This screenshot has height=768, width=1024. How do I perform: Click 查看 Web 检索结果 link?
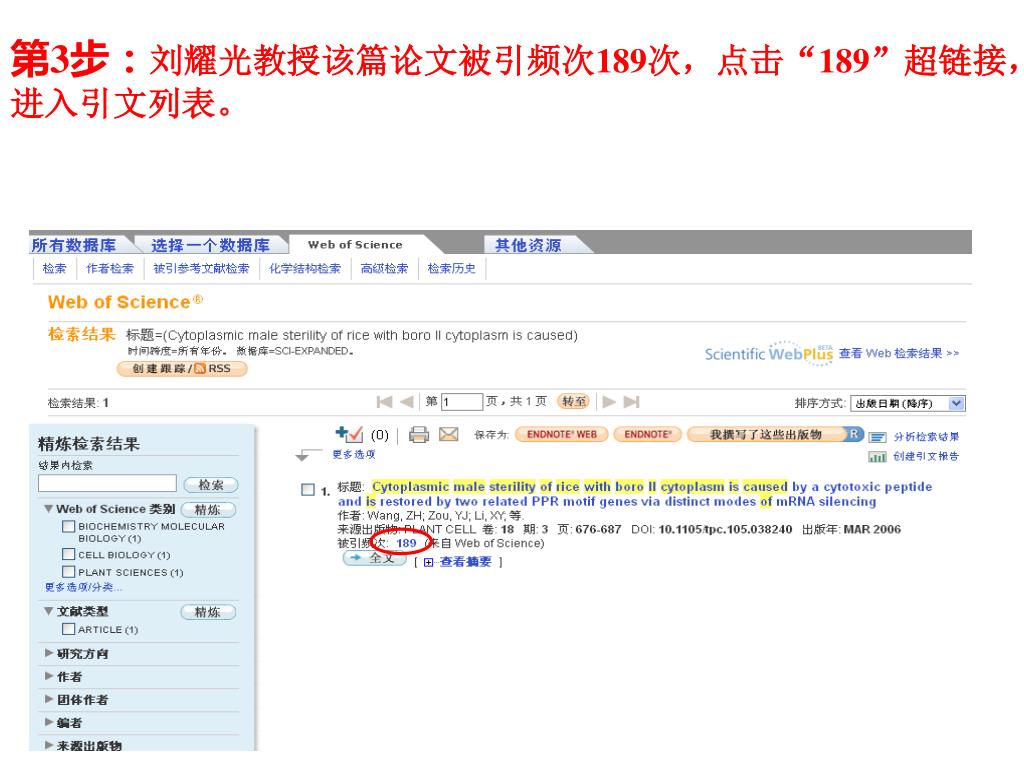[899, 353]
